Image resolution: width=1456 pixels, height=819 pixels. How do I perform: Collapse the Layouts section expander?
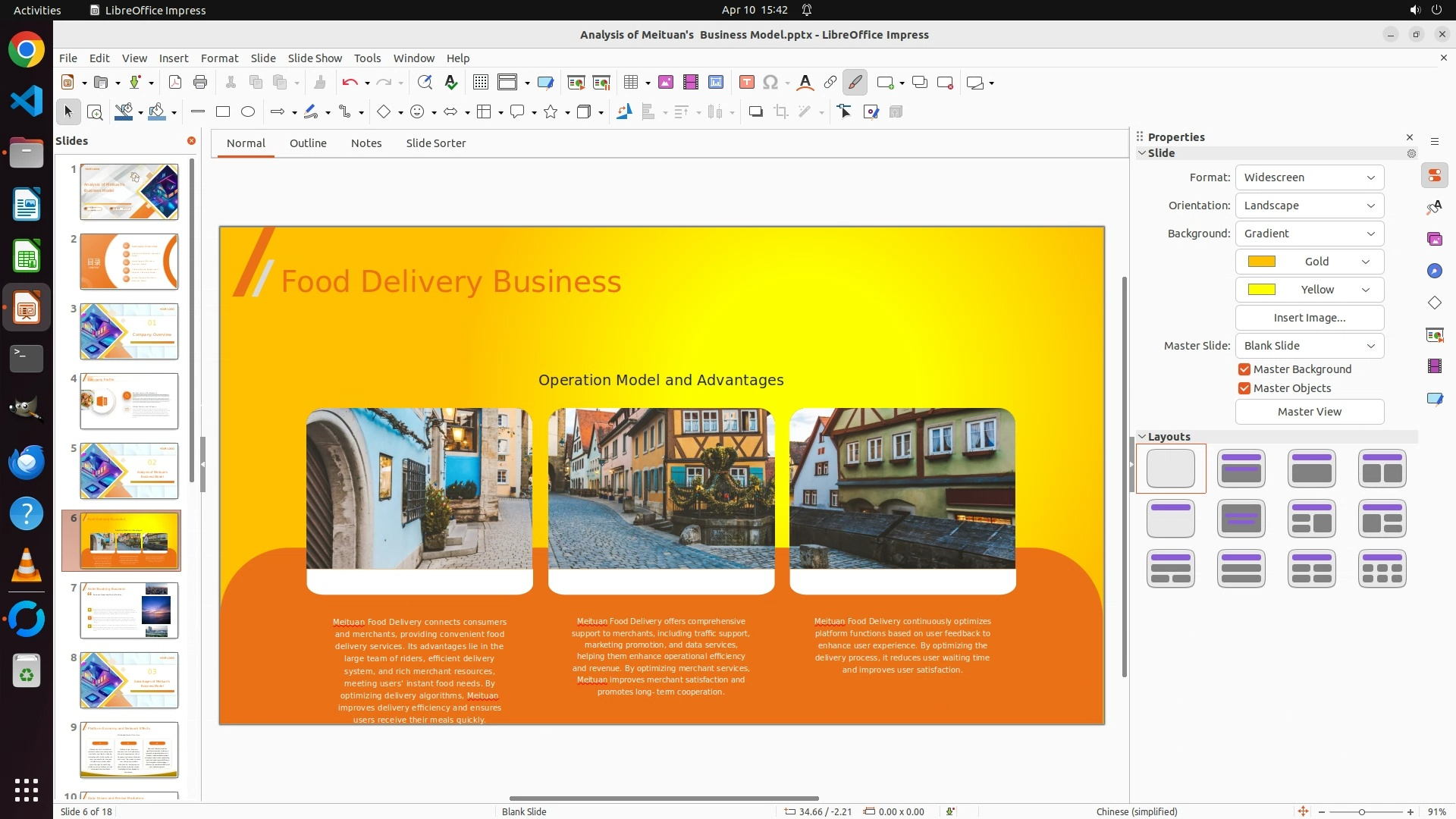[1142, 437]
